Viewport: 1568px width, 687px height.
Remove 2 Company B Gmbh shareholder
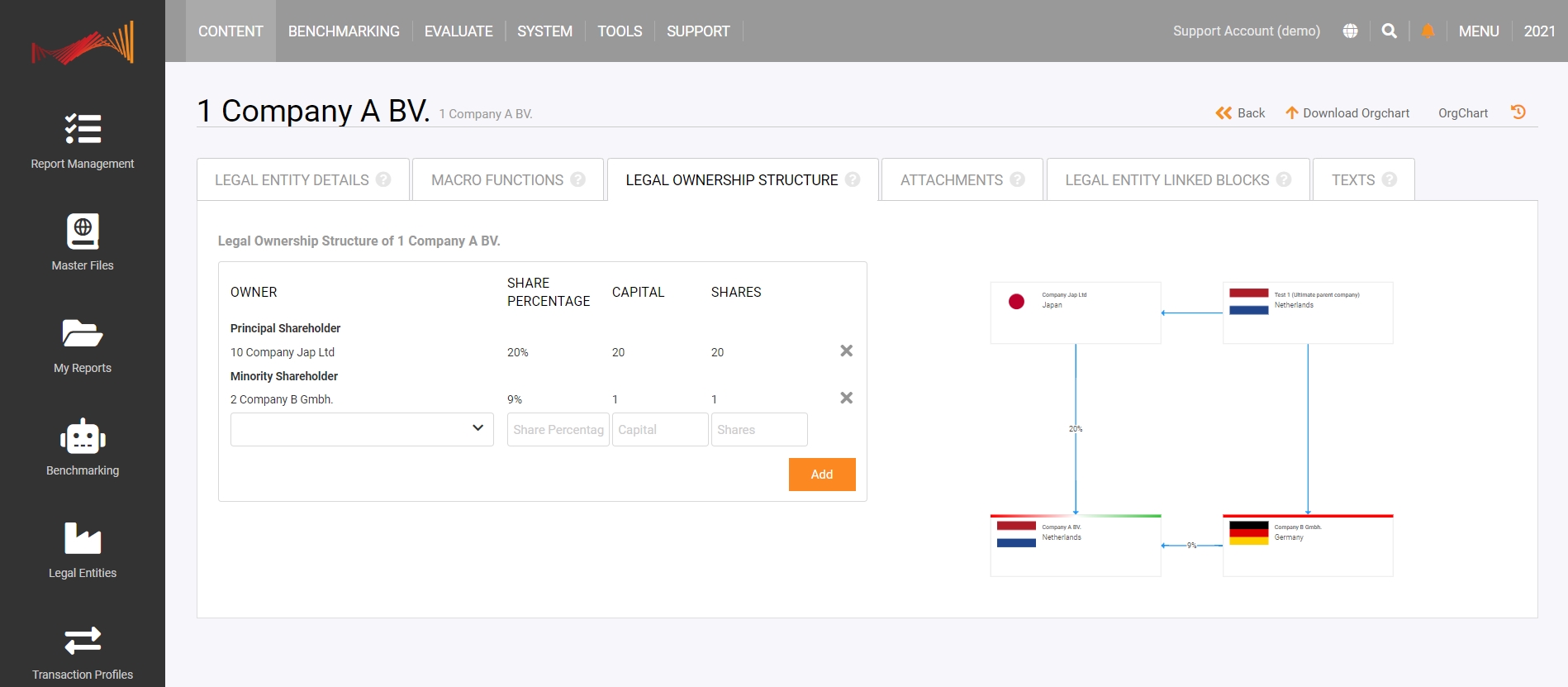(x=846, y=398)
